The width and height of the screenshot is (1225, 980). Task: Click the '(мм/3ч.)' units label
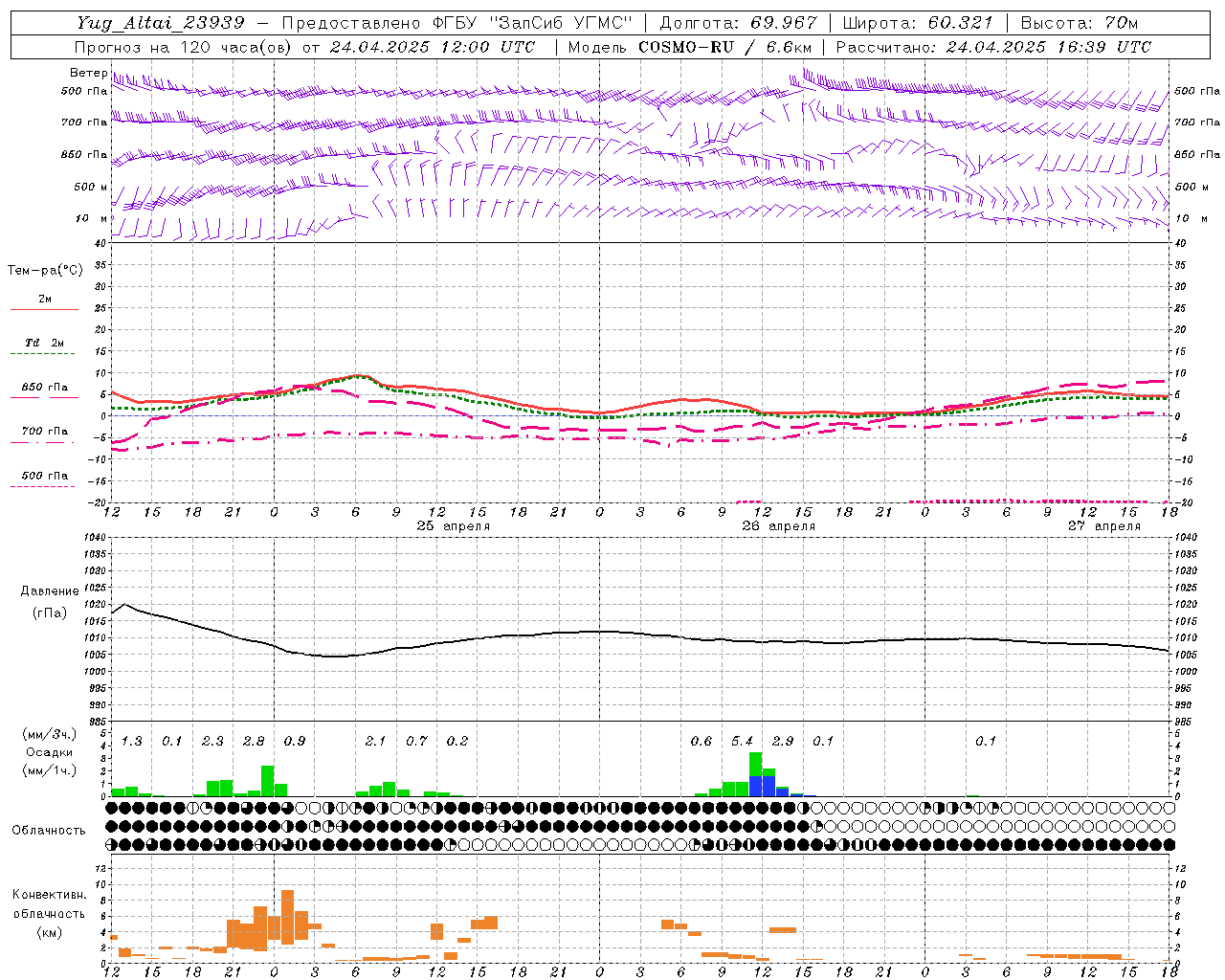tap(50, 734)
